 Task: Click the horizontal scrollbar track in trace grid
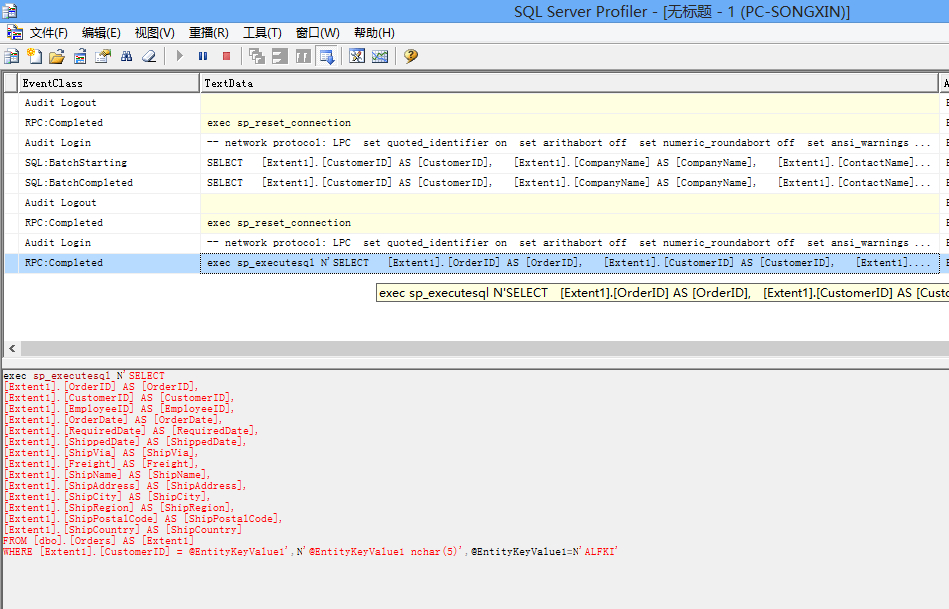pos(484,348)
